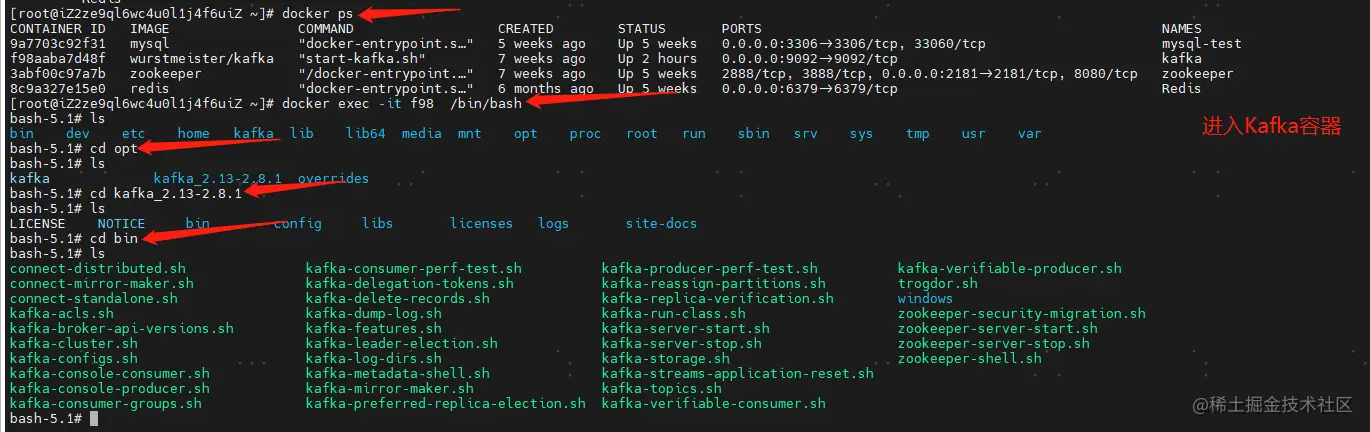Click the "site-docs" directory entry
Screen dimensions: 1370x432
pos(661,223)
